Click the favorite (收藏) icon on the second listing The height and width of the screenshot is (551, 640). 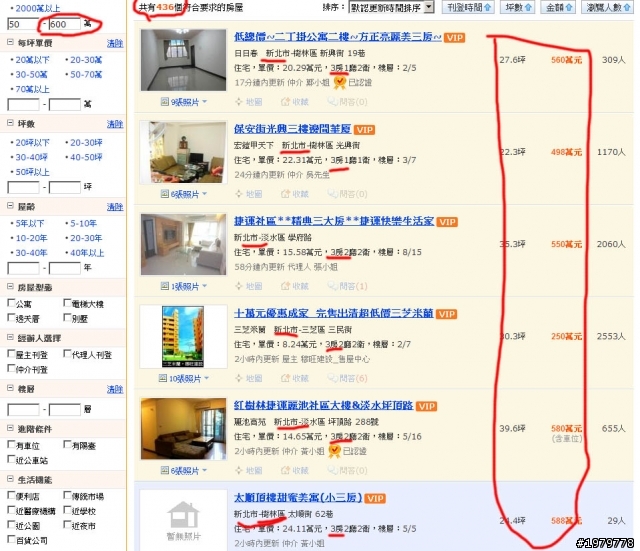click(285, 194)
